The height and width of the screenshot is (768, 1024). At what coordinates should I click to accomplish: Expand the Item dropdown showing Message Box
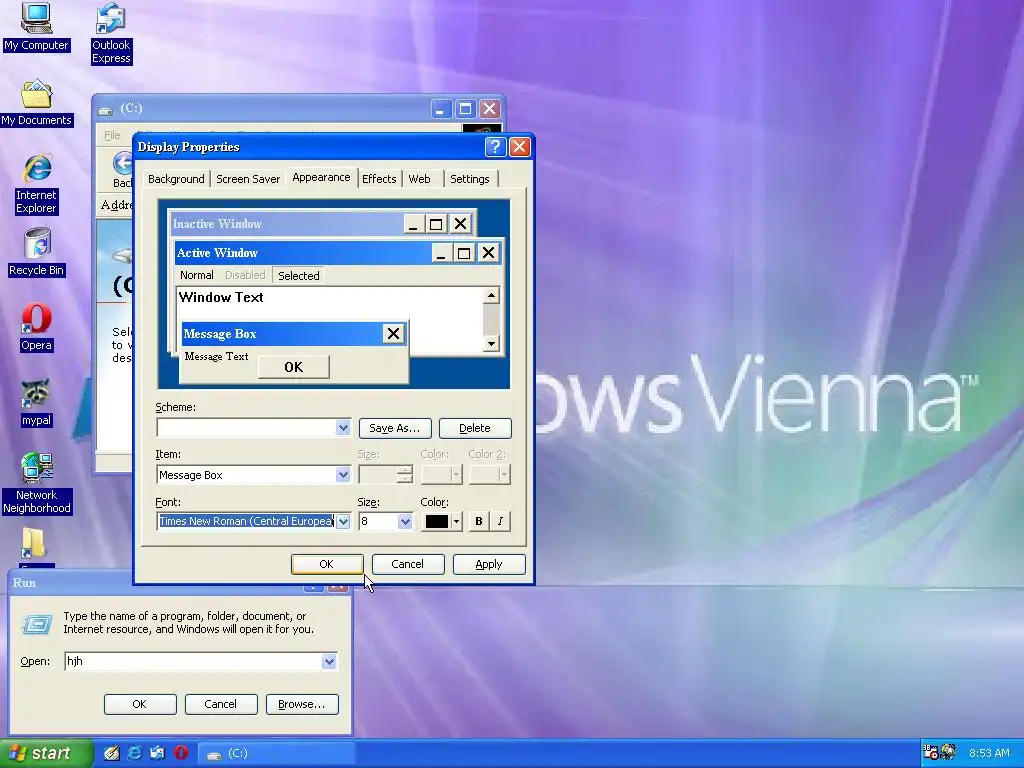pyautogui.click(x=343, y=475)
